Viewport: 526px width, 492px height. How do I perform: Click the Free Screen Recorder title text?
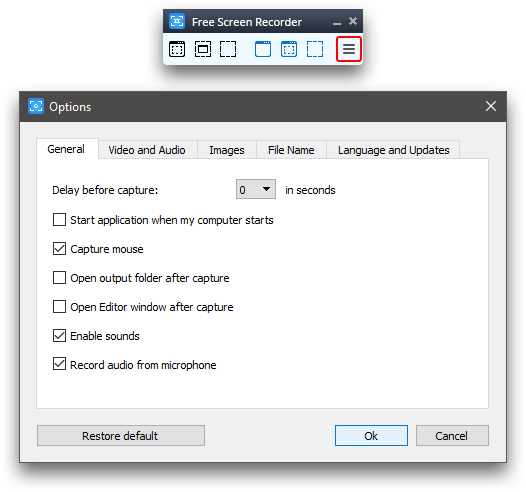click(247, 22)
